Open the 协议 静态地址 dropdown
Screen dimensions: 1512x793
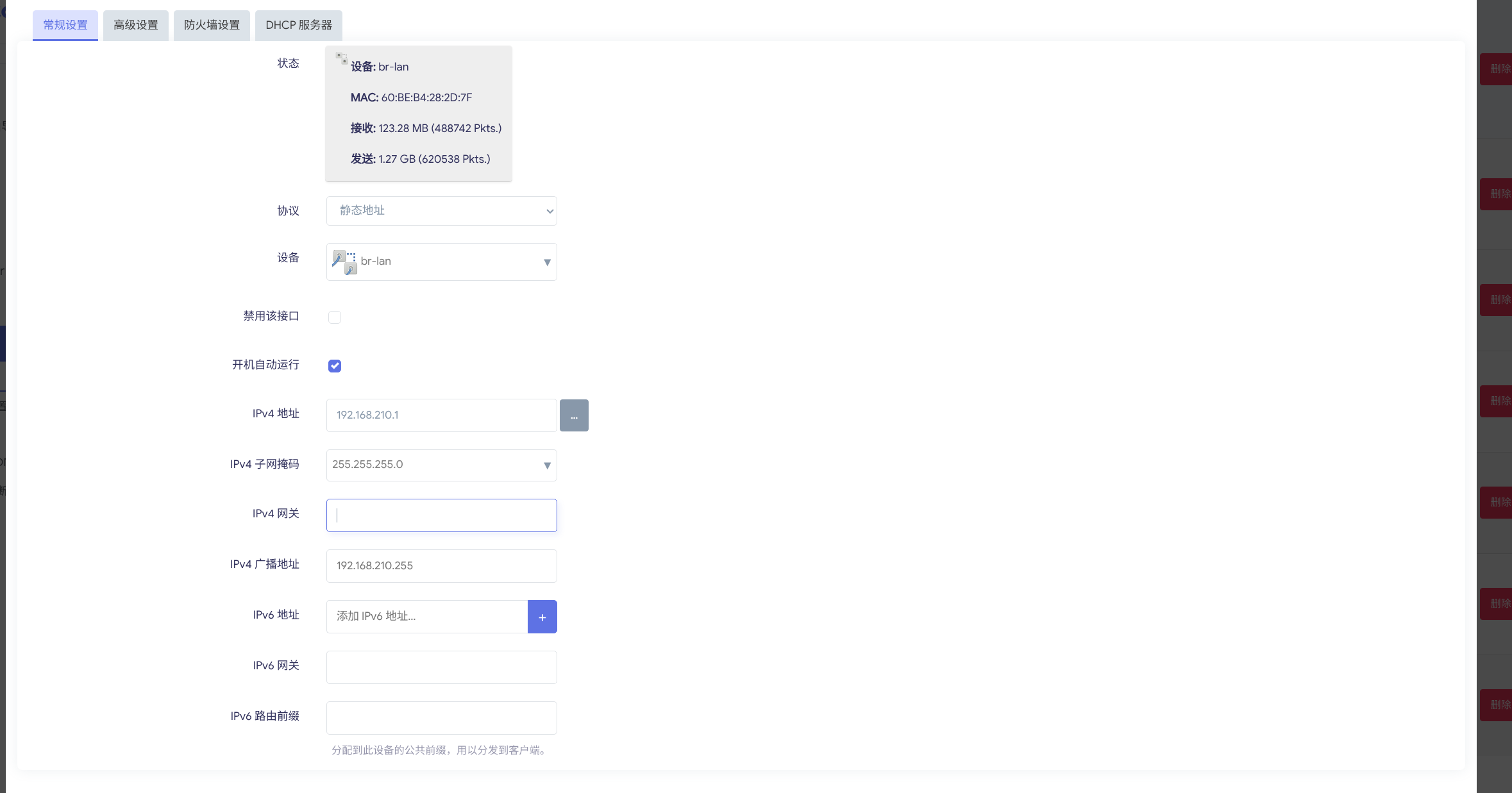(x=441, y=211)
